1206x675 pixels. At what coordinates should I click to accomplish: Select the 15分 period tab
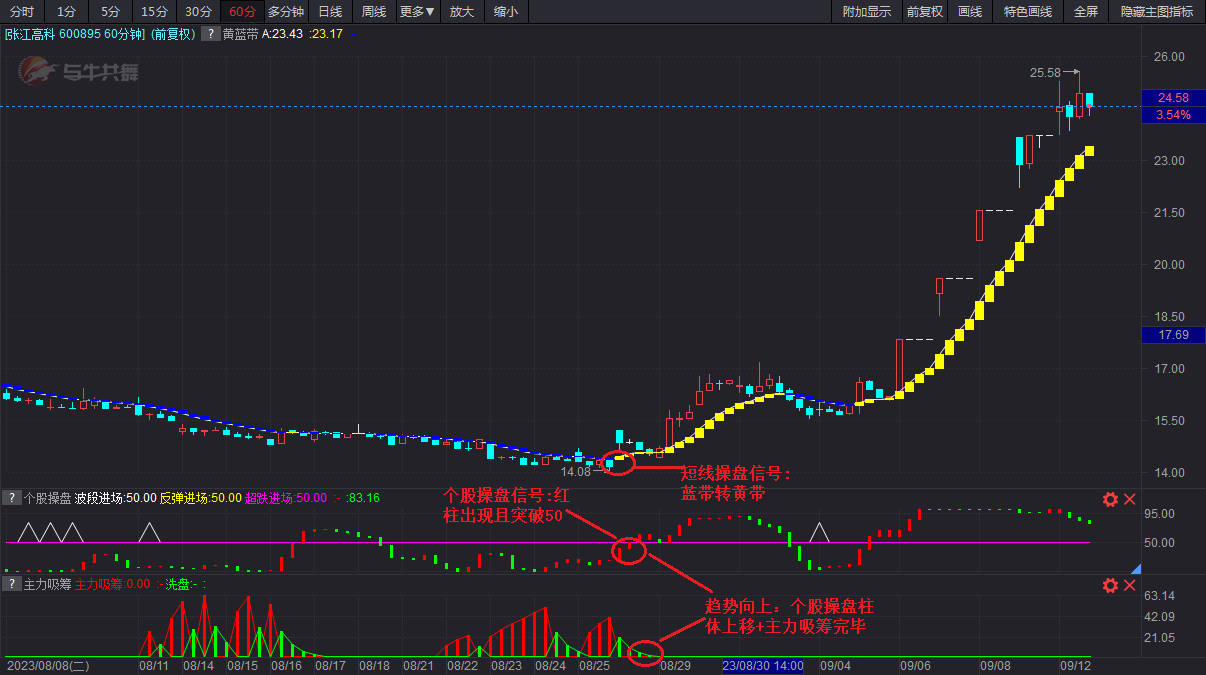(x=154, y=12)
